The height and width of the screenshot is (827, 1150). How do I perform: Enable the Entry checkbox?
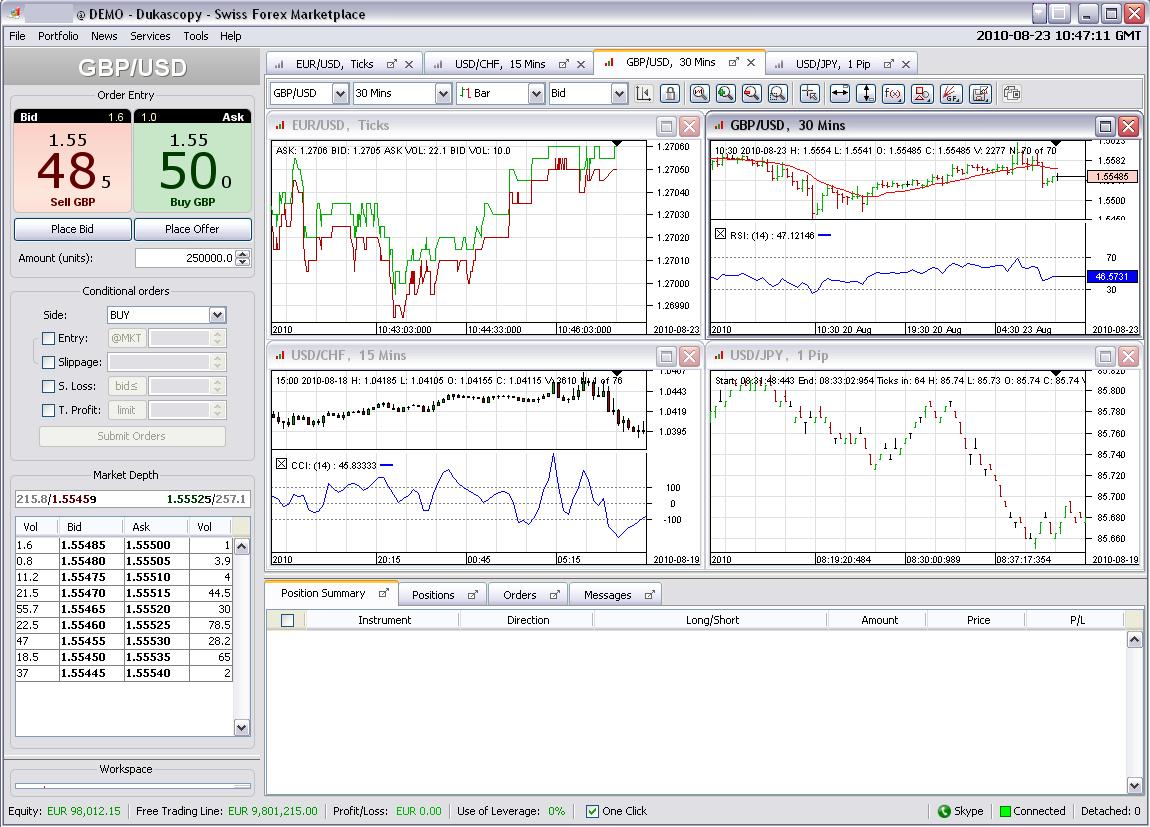pos(48,339)
